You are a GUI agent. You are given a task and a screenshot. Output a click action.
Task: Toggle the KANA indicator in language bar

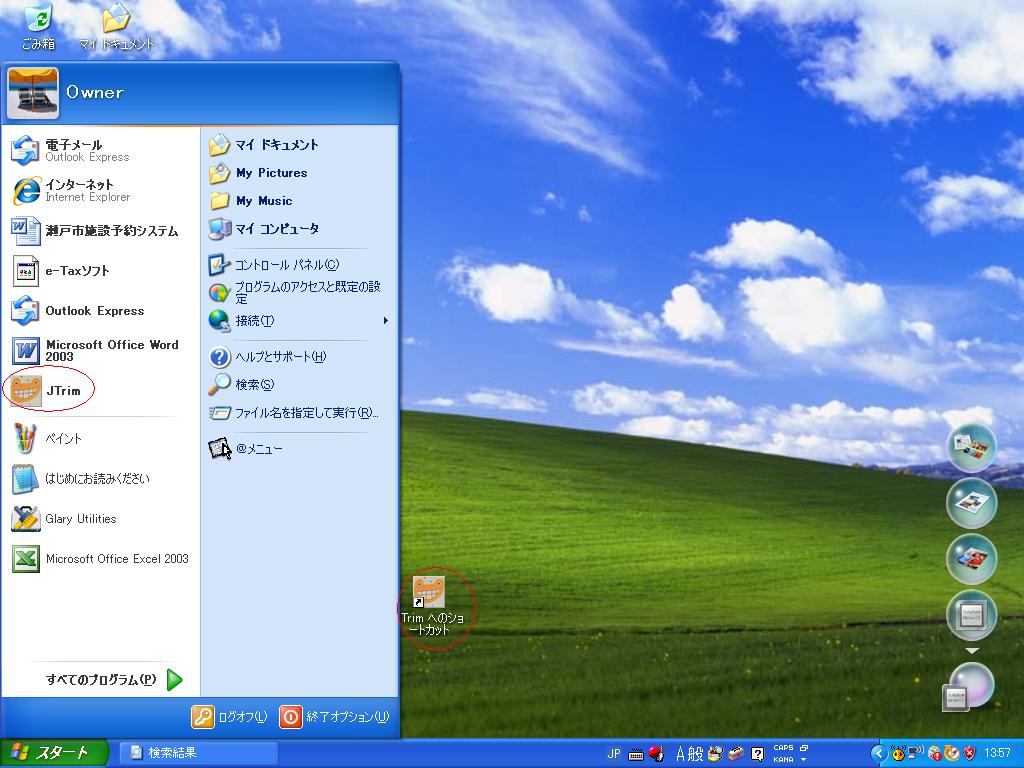[x=783, y=760]
